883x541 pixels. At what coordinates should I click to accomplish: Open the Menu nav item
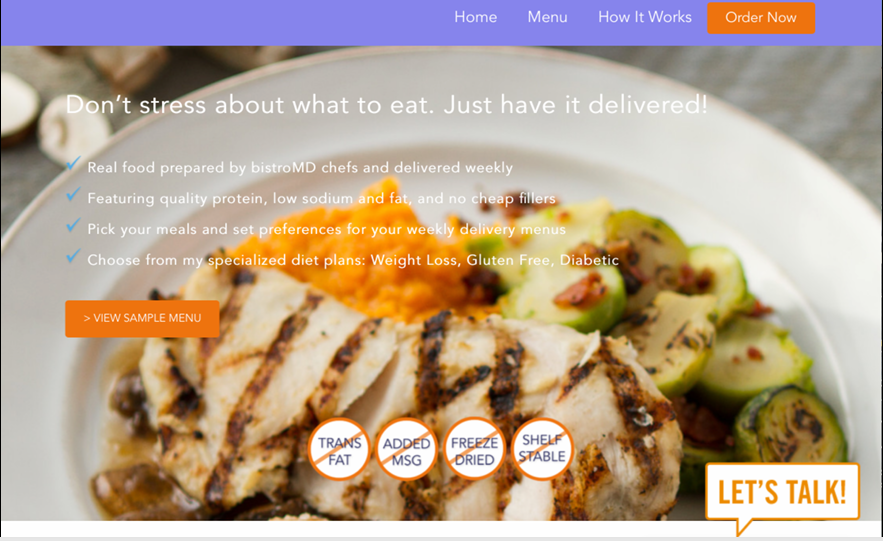[x=547, y=17]
